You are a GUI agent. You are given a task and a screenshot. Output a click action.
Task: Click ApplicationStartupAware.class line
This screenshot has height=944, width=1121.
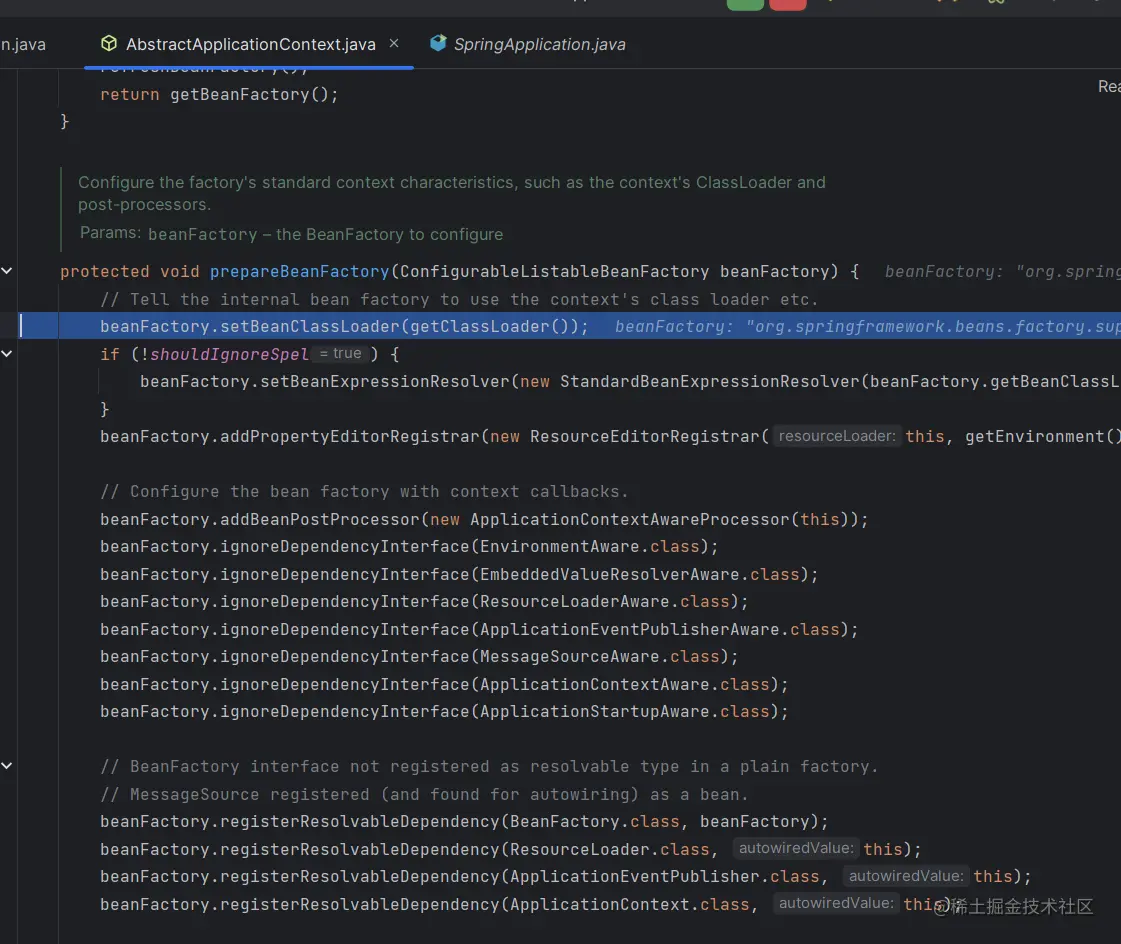click(x=444, y=712)
